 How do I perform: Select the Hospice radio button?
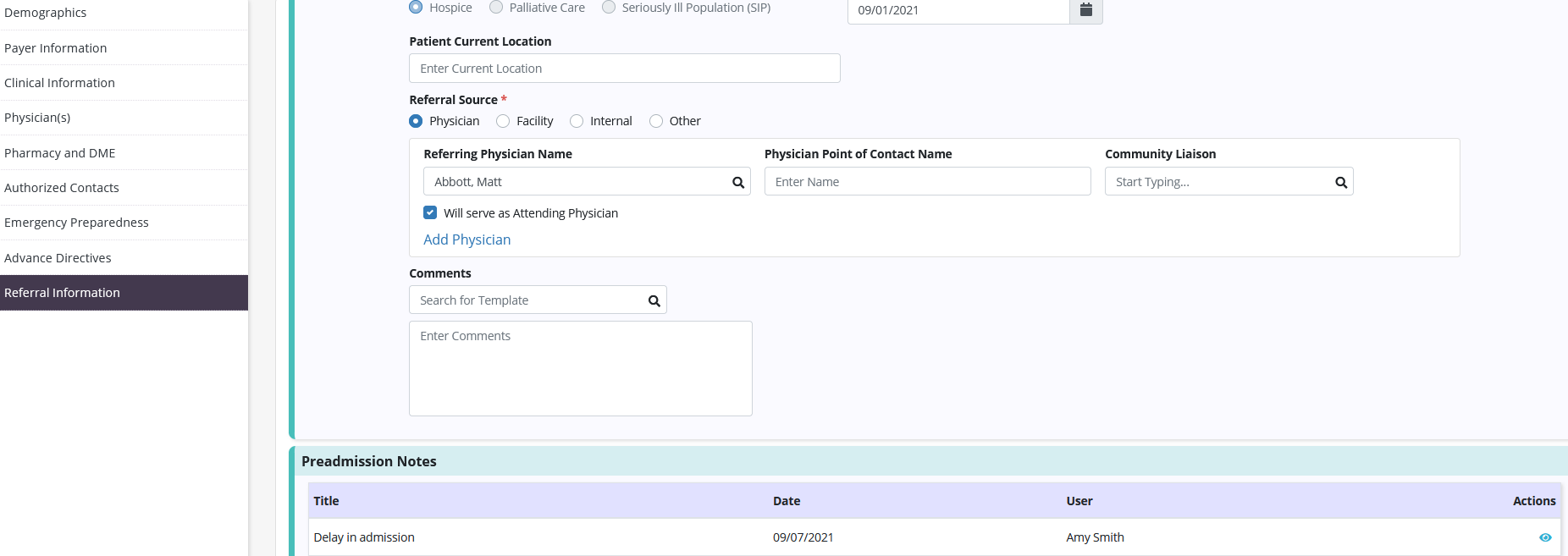click(x=416, y=8)
